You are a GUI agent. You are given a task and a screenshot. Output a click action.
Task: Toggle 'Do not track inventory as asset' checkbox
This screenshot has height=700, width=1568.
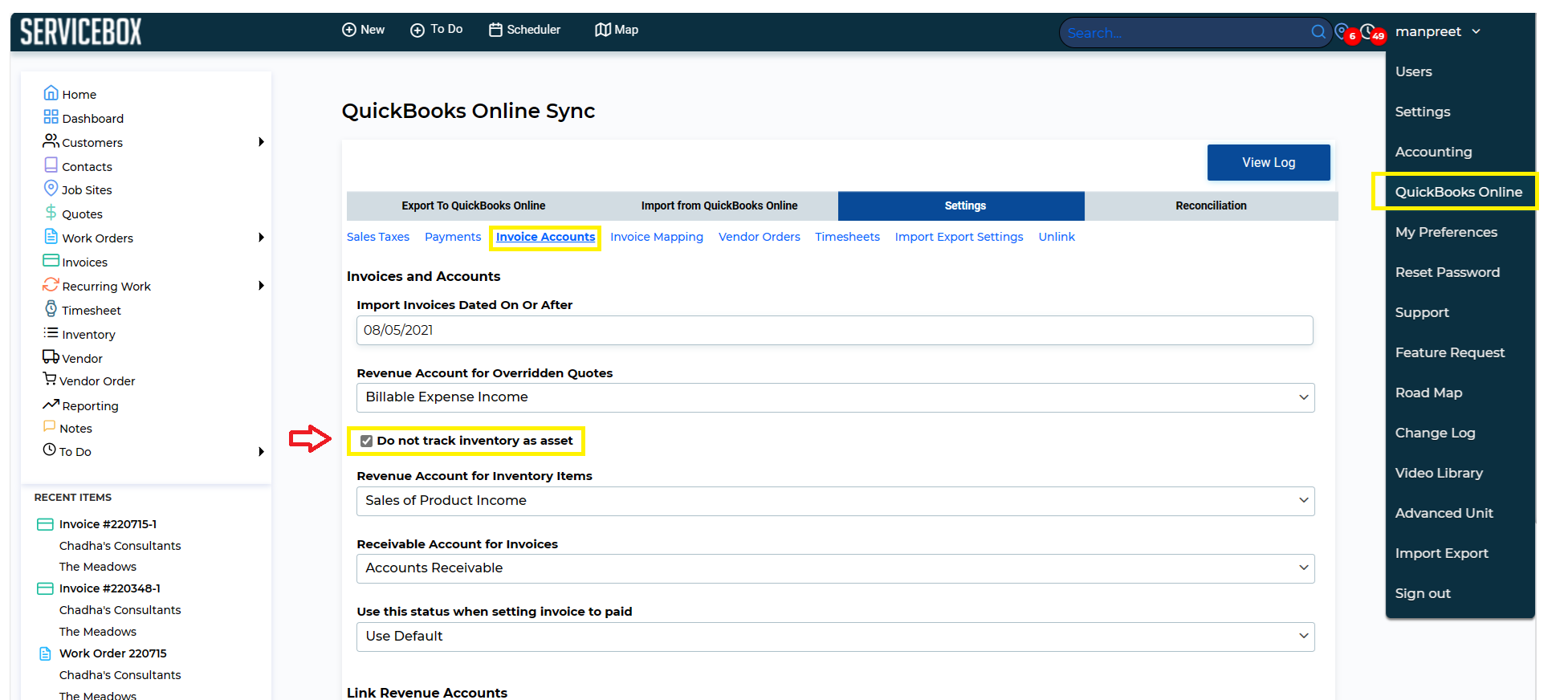367,441
